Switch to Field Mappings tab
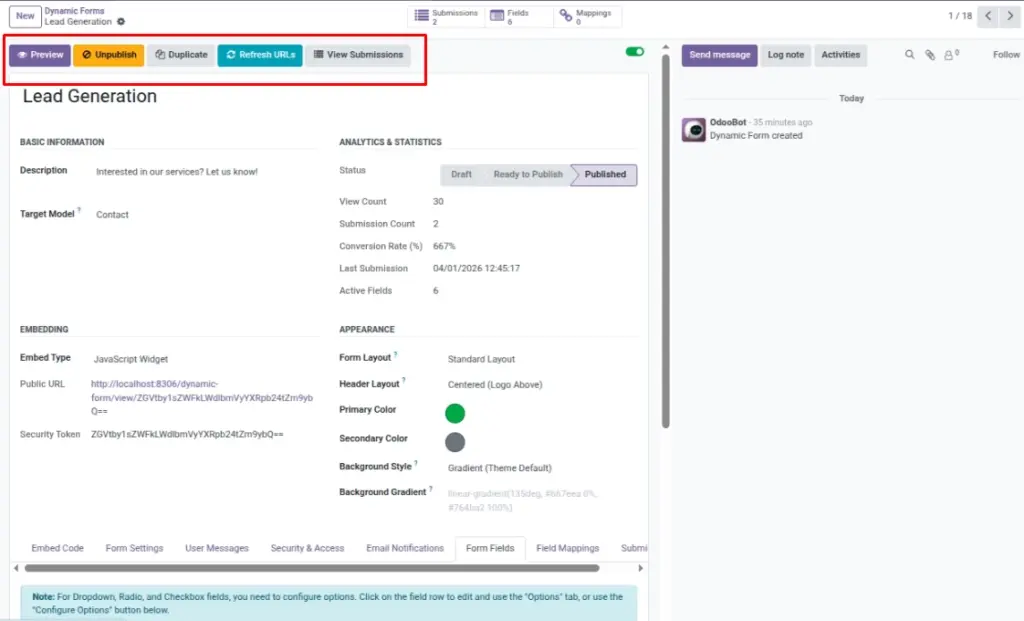The width and height of the screenshot is (1024, 621). coord(568,549)
